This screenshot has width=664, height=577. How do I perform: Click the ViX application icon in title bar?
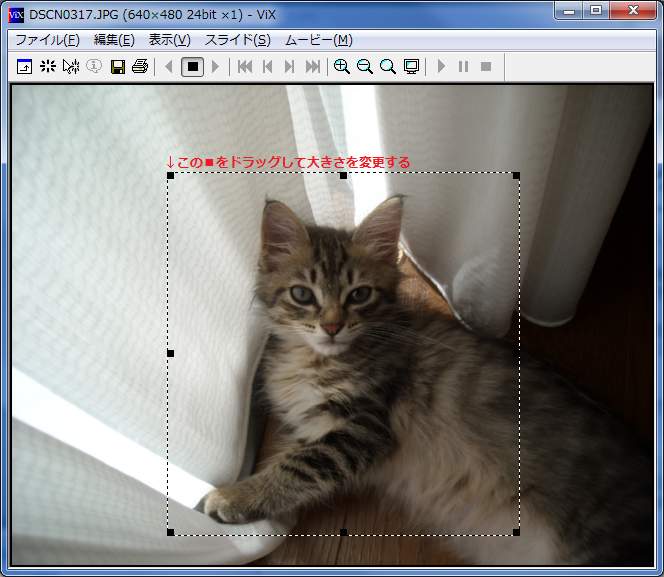pos(16,15)
